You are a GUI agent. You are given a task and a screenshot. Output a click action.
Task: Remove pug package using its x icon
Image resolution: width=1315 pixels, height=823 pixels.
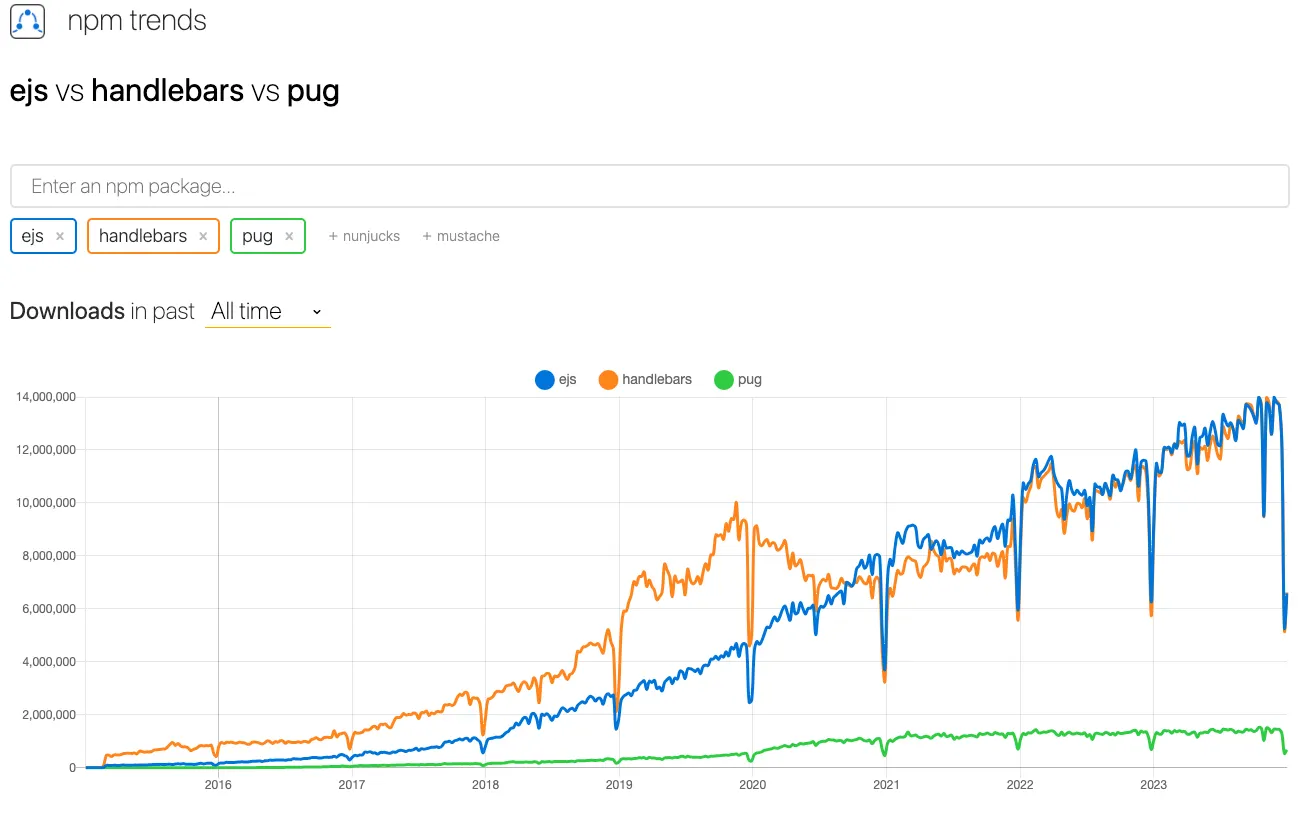click(289, 237)
